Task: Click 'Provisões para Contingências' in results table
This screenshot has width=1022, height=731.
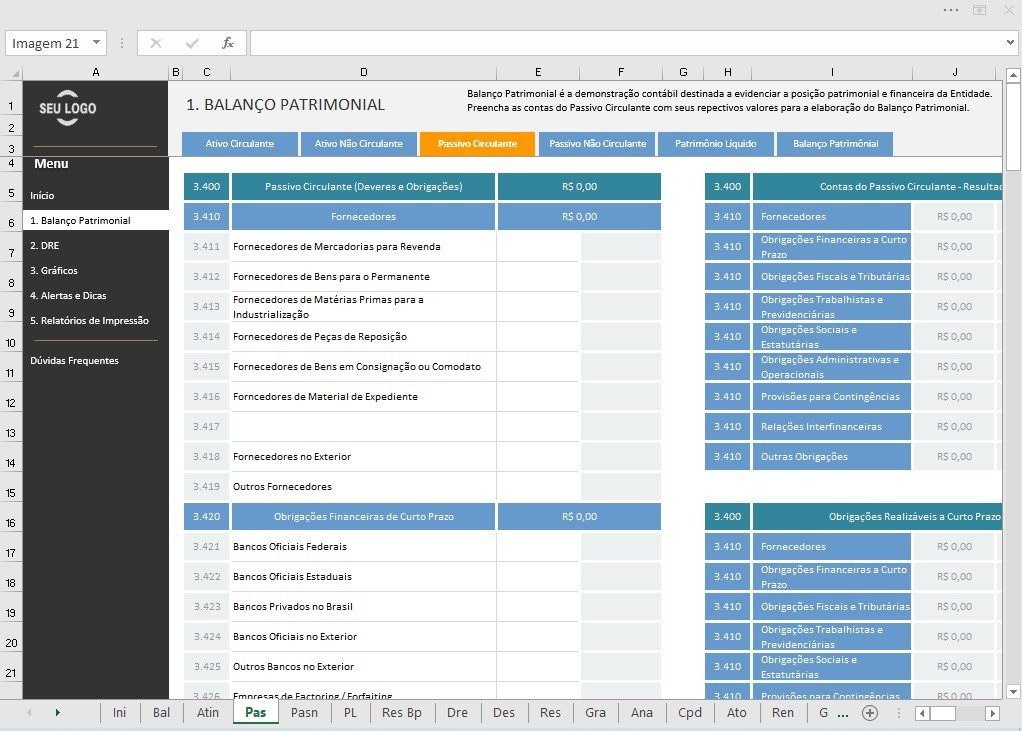Action: 830,397
